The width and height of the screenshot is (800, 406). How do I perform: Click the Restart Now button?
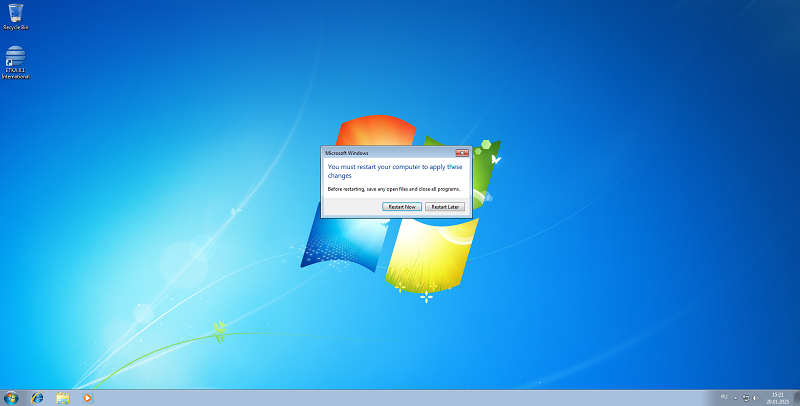tap(402, 207)
